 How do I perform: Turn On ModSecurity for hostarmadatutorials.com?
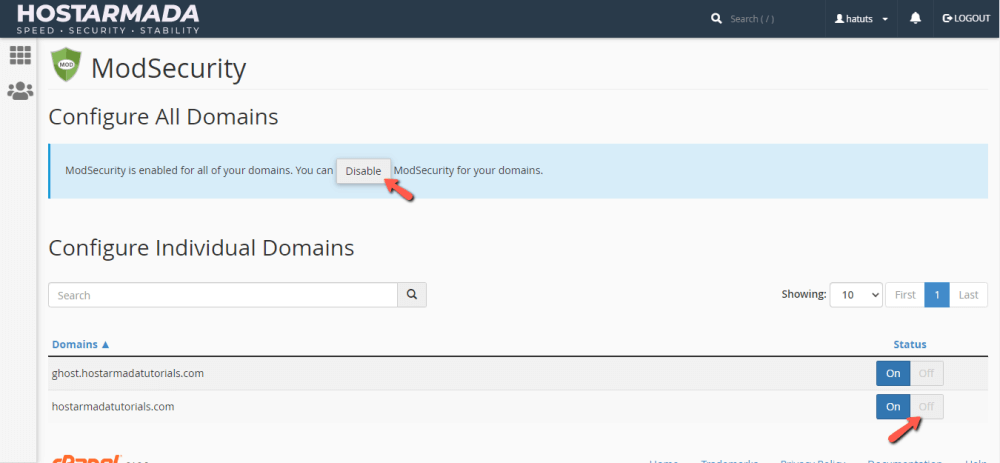click(893, 406)
